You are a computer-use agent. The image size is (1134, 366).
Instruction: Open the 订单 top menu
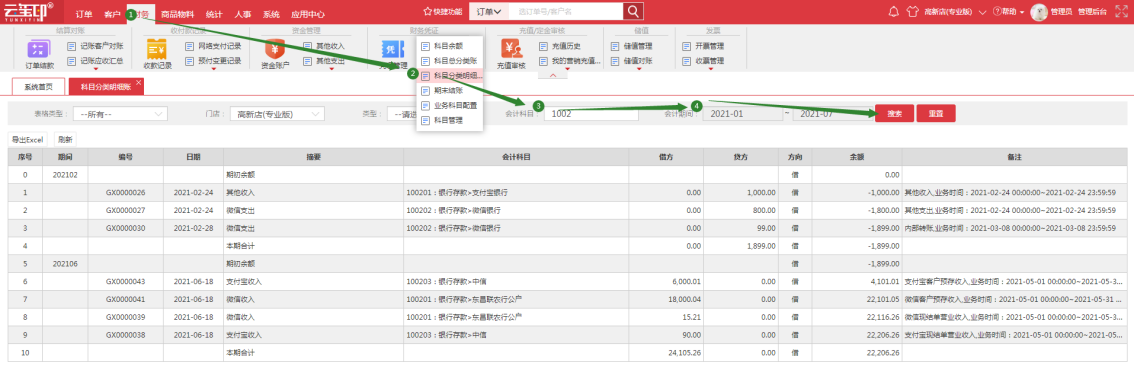pos(84,14)
